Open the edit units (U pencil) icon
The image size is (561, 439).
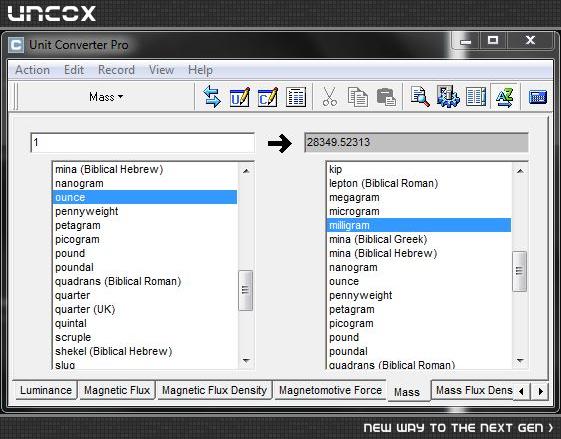[240, 97]
